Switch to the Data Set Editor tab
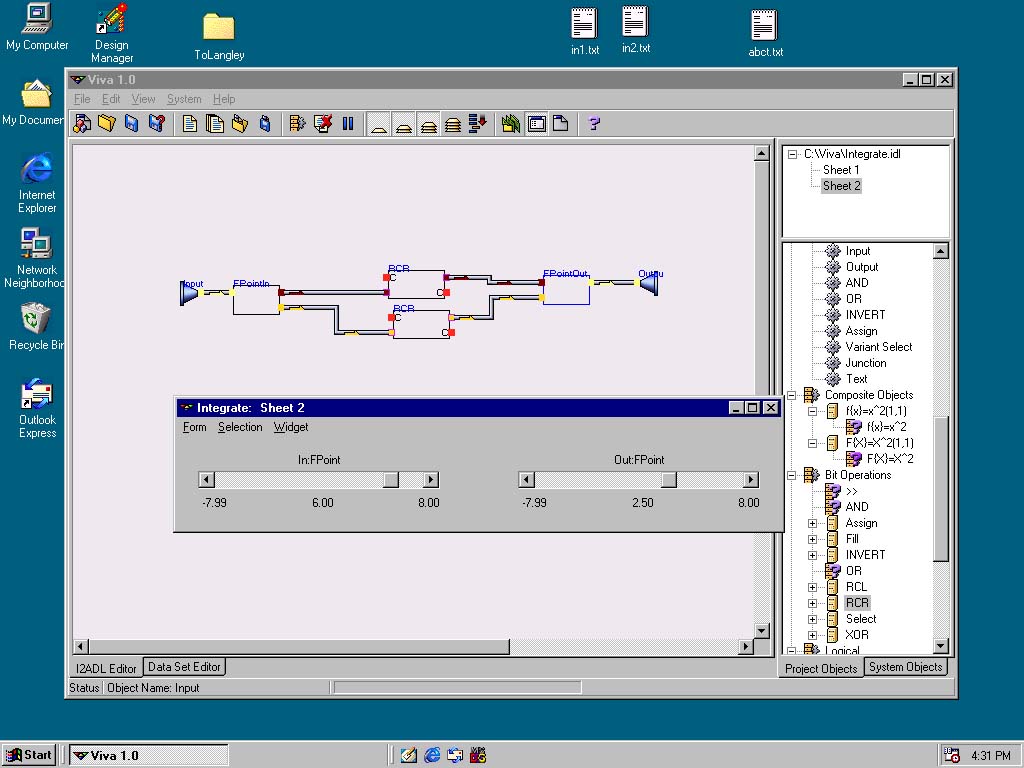This screenshot has width=1024, height=768. click(x=184, y=667)
